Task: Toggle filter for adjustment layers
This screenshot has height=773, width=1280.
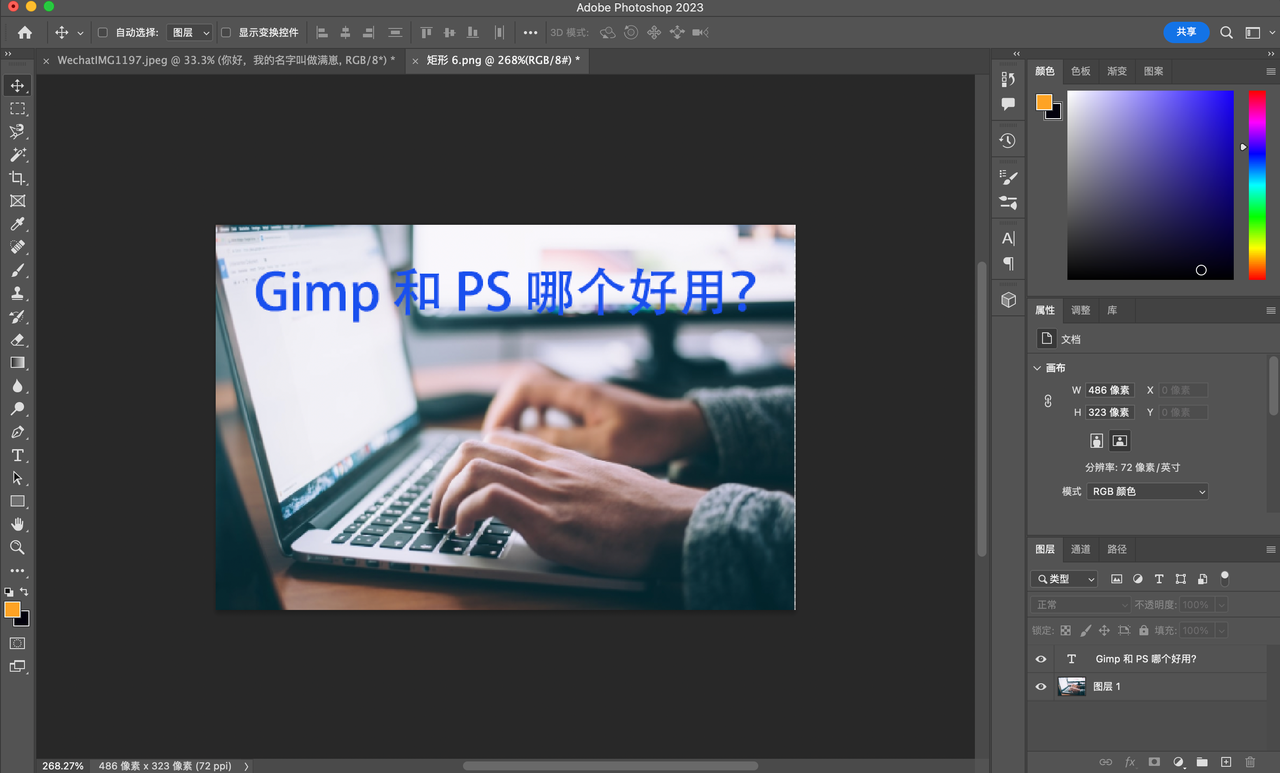Action: pos(1138,579)
